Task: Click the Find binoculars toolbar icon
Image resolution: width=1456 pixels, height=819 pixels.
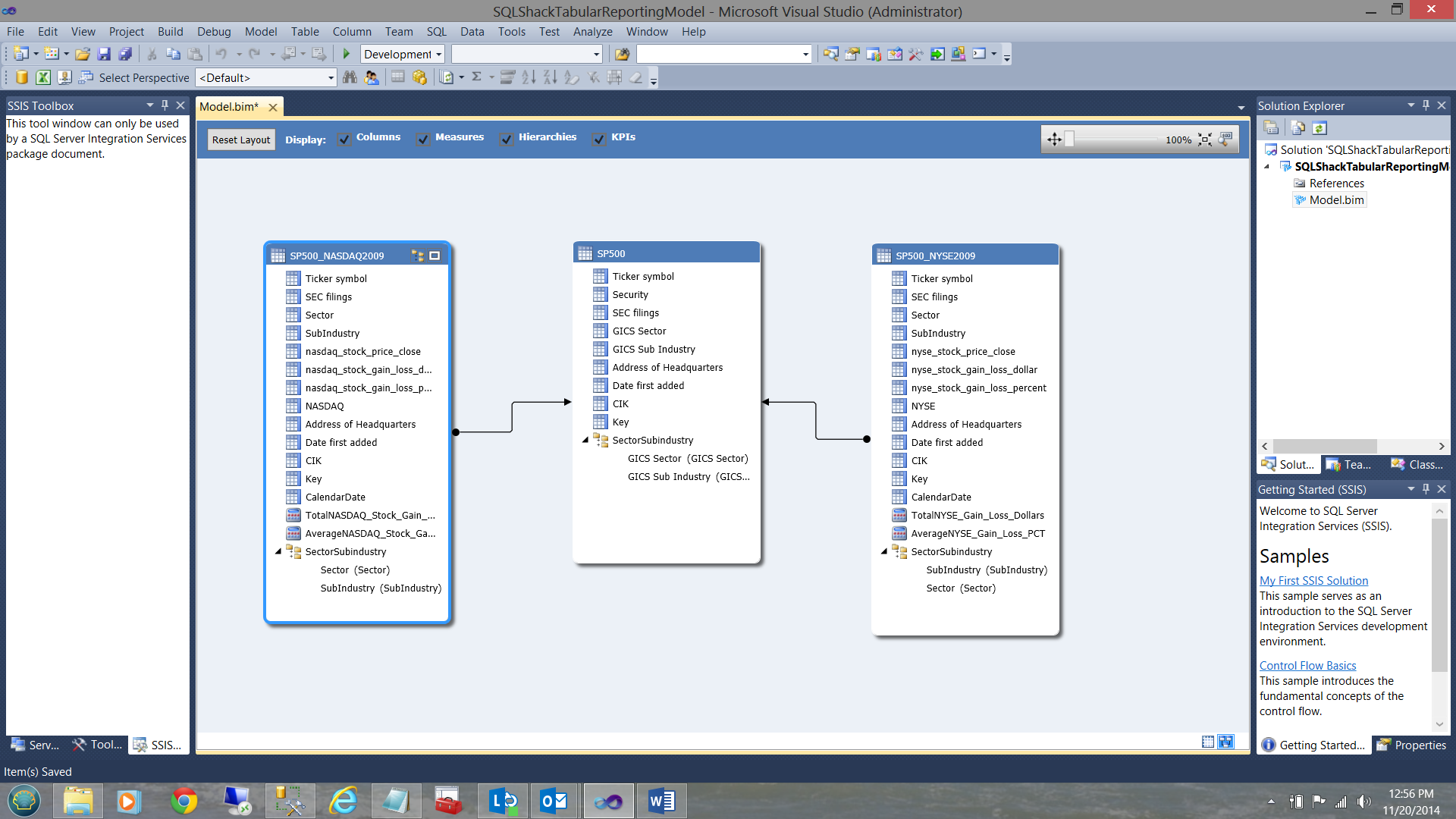Action: (x=350, y=77)
